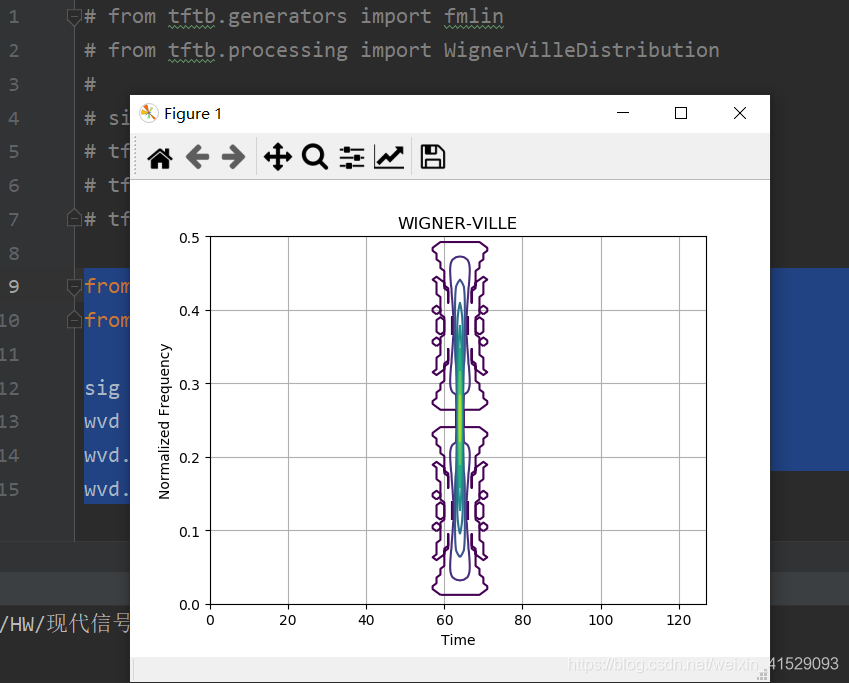Go forward to the next plot view
Image resolution: width=849 pixels, height=683 pixels.
point(233,157)
